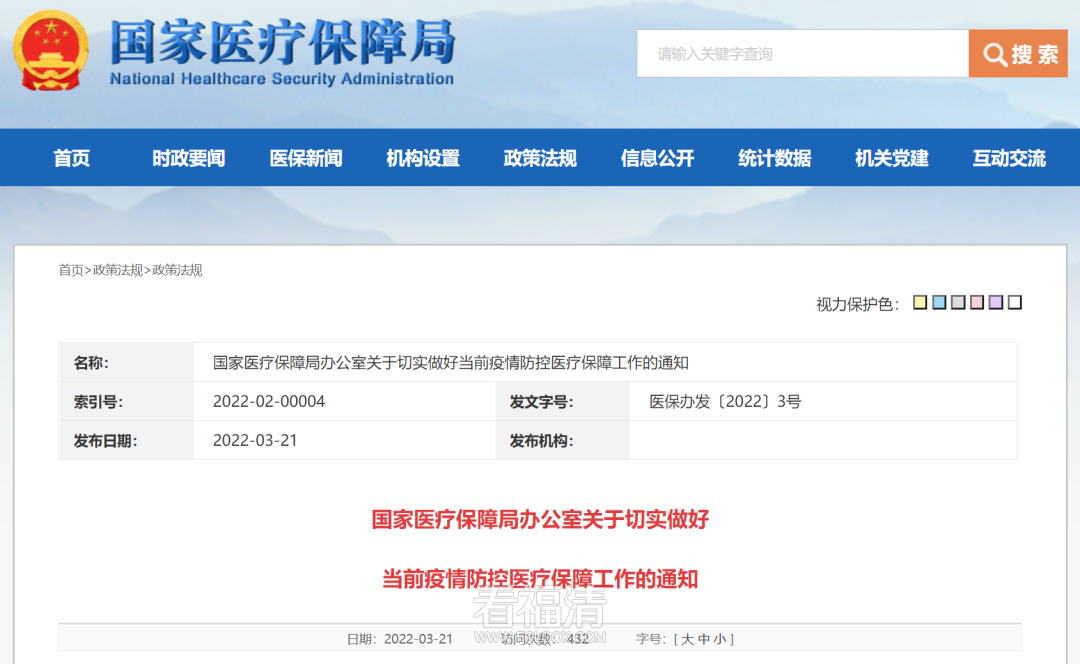Click the 国家医疗保障局 site title
This screenshot has width=1080, height=664.
[x=282, y=41]
